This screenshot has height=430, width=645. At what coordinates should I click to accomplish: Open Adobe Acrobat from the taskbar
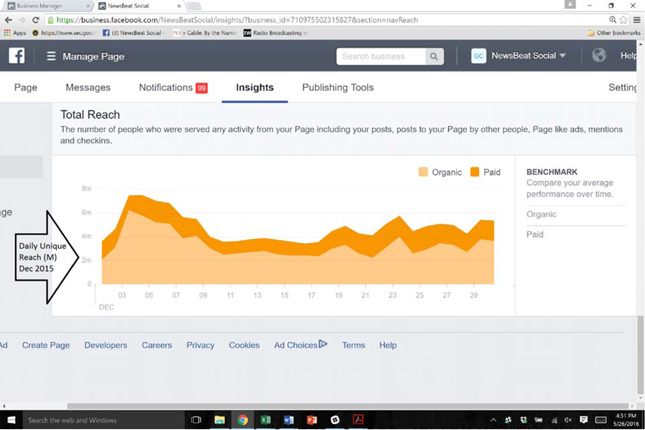357,420
